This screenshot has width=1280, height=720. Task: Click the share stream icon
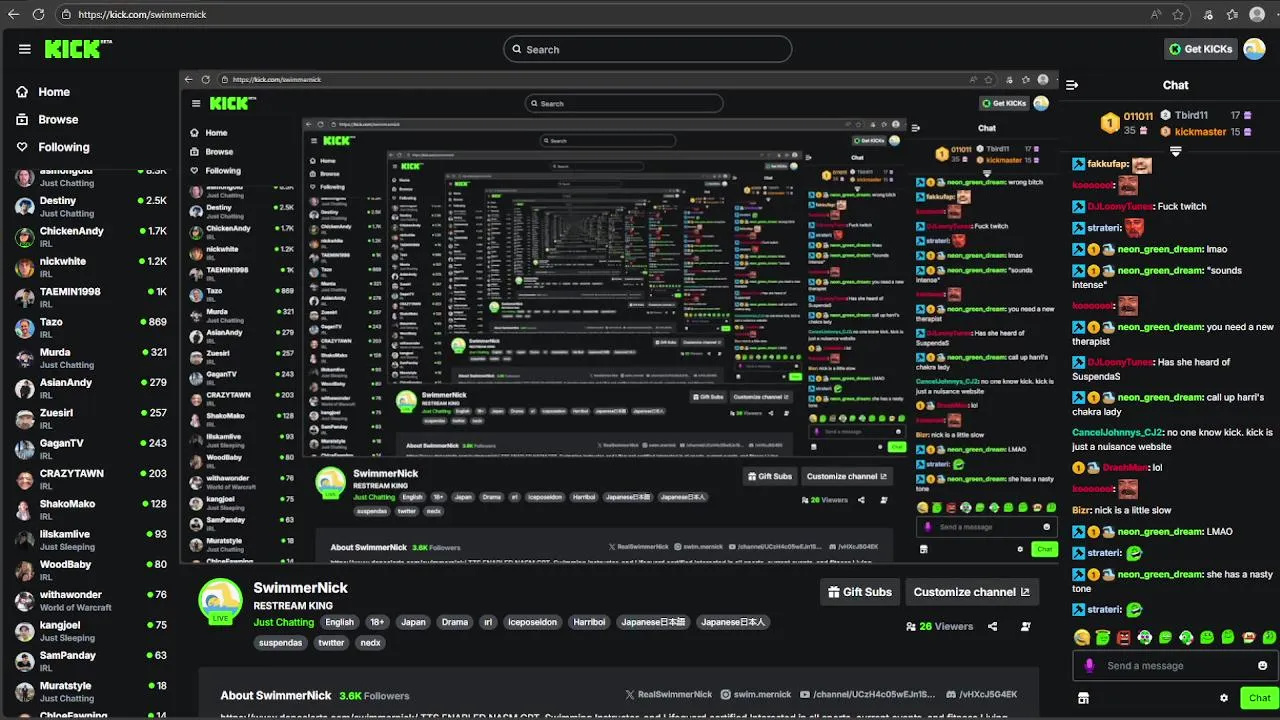pos(992,627)
